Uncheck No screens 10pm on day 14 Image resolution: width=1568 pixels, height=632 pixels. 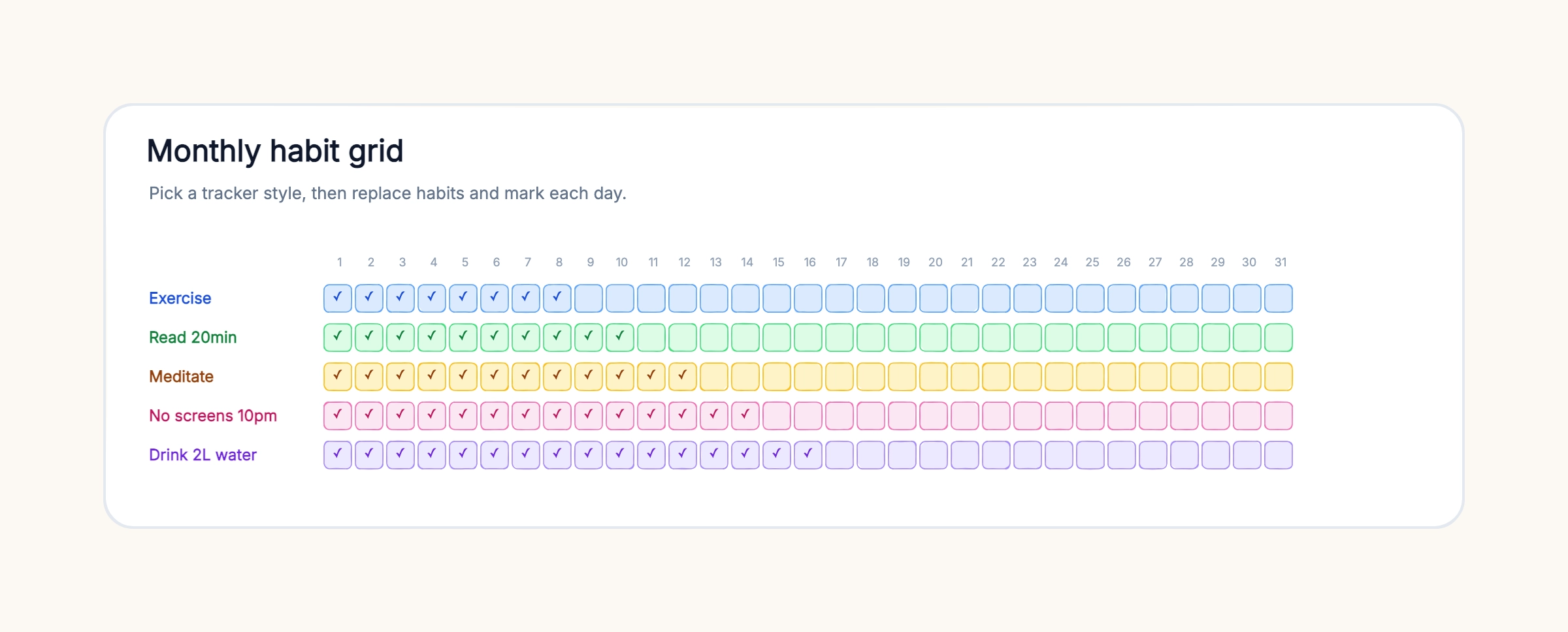point(745,416)
